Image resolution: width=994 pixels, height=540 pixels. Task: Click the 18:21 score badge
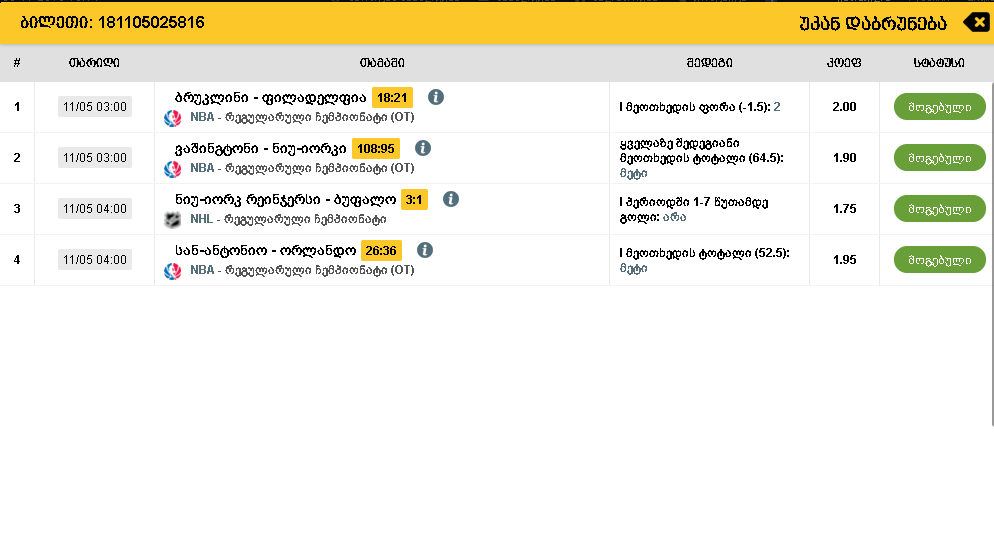point(392,98)
